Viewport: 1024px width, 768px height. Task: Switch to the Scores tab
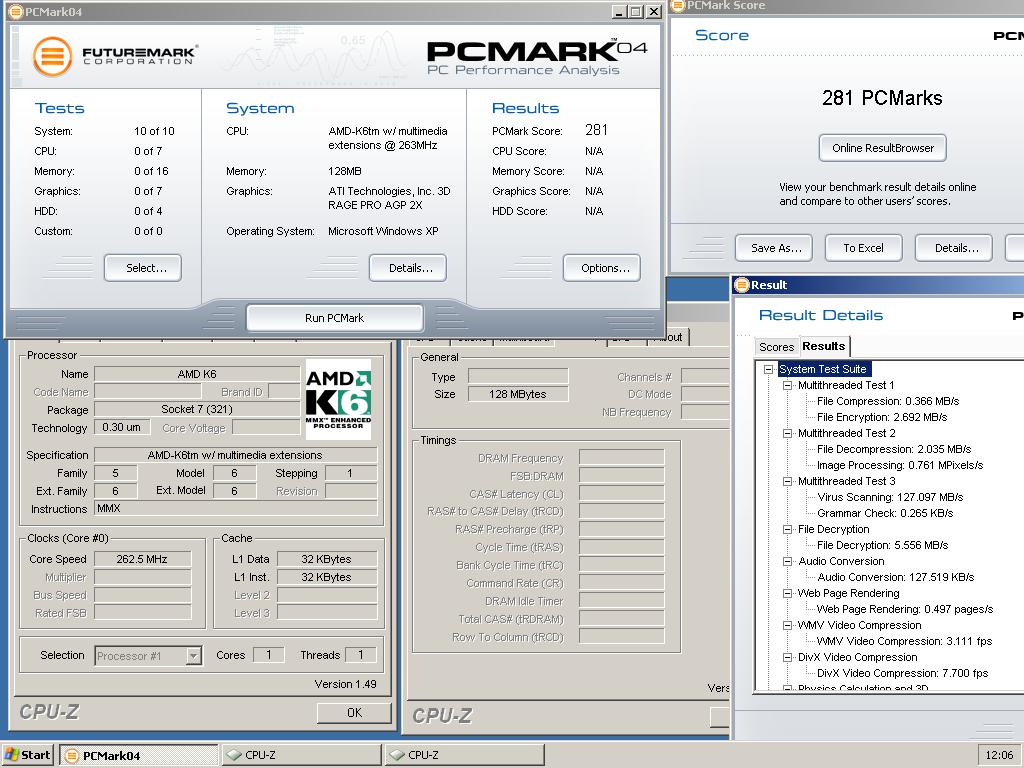(776, 347)
